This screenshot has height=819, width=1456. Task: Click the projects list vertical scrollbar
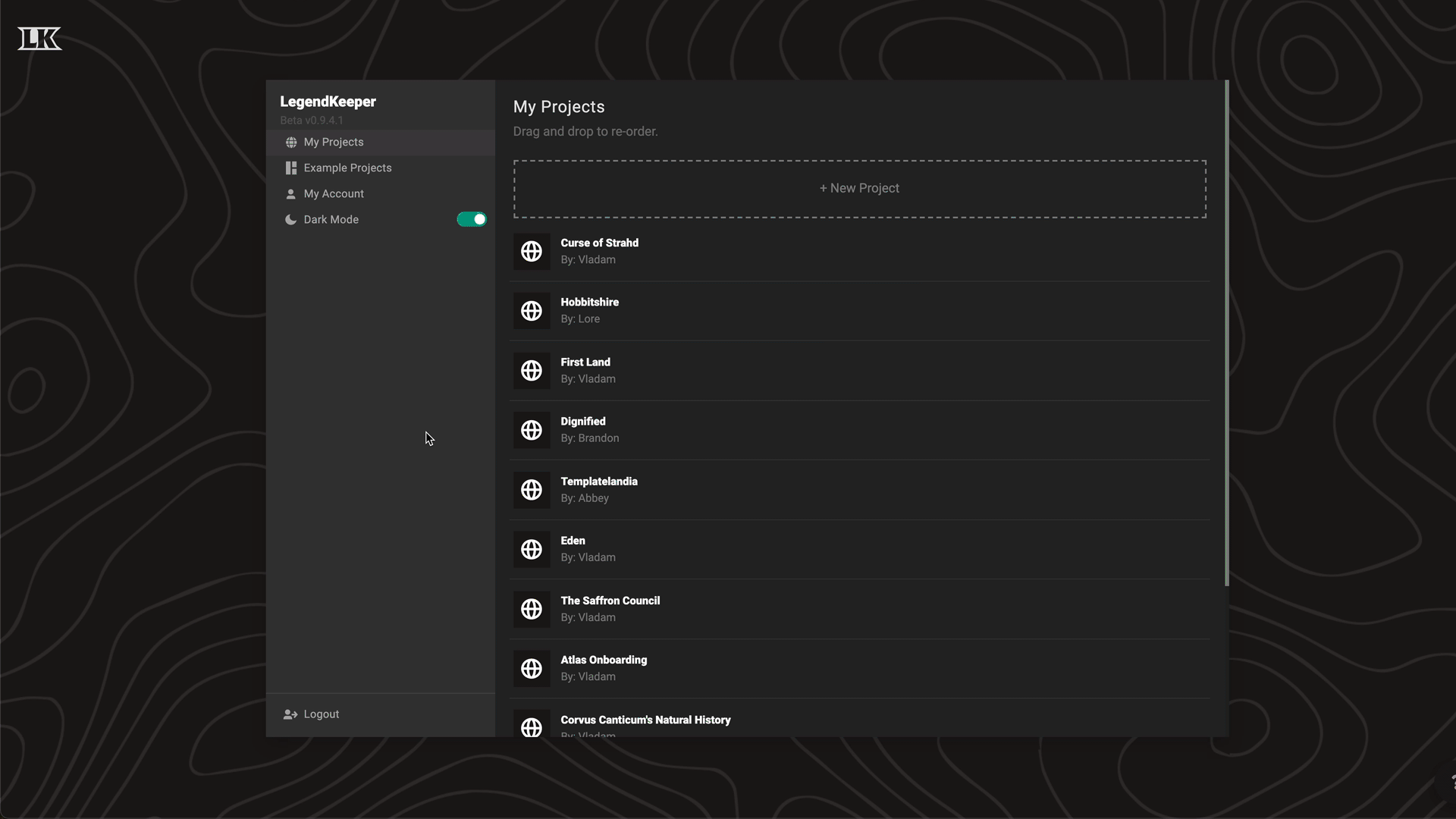click(x=1226, y=334)
